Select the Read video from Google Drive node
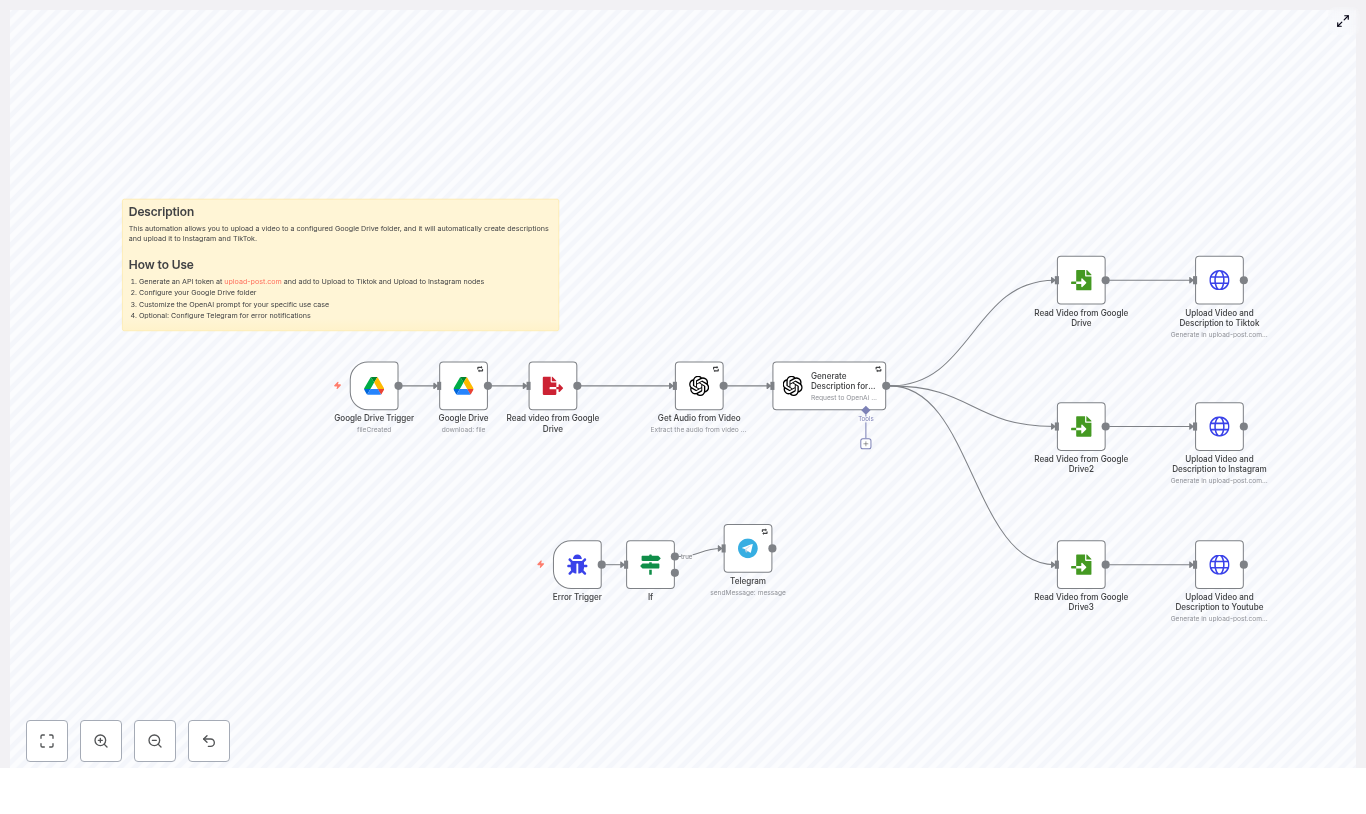This screenshot has width=1366, height=814. coord(552,385)
